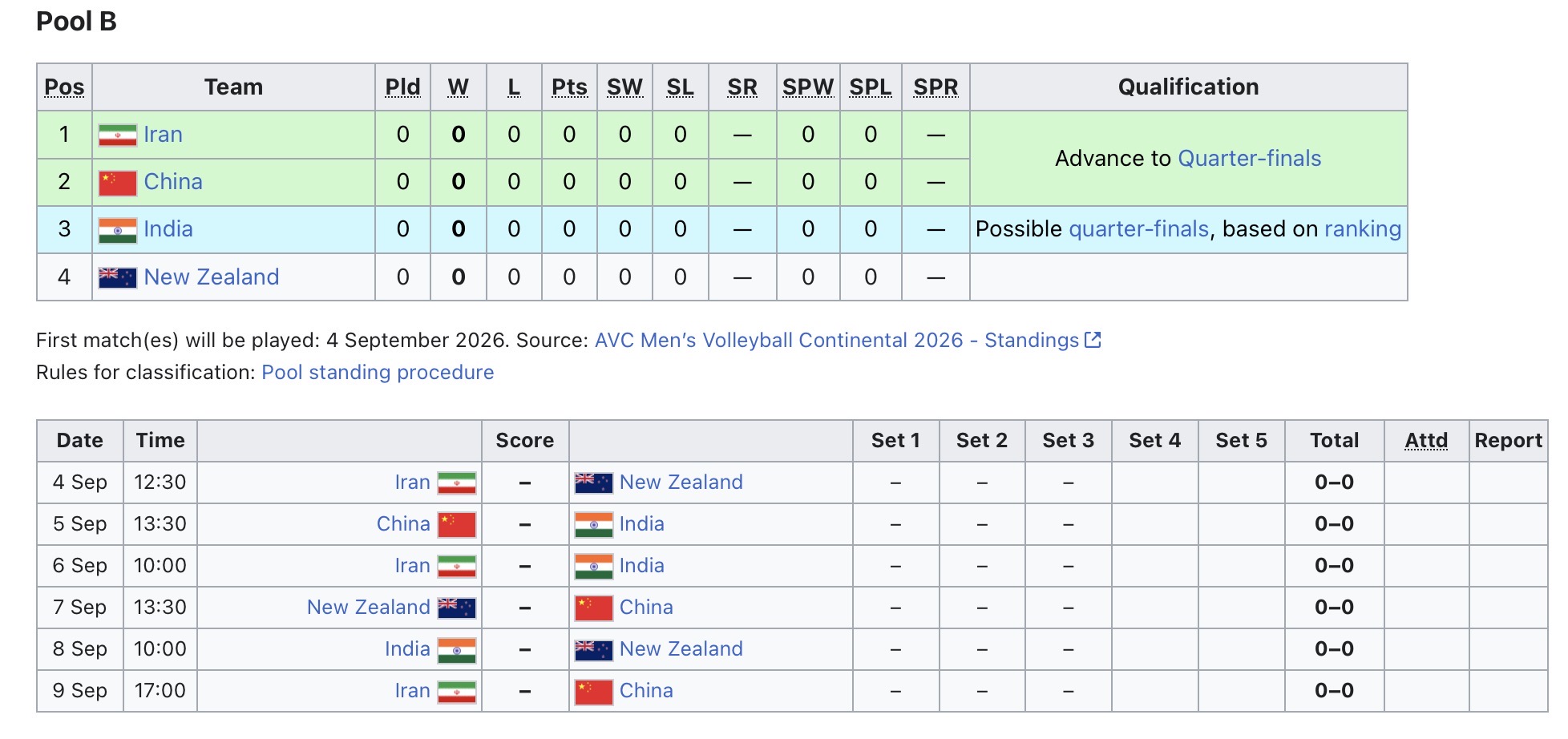Click Iran's flag icon in the standings table

coord(117,135)
